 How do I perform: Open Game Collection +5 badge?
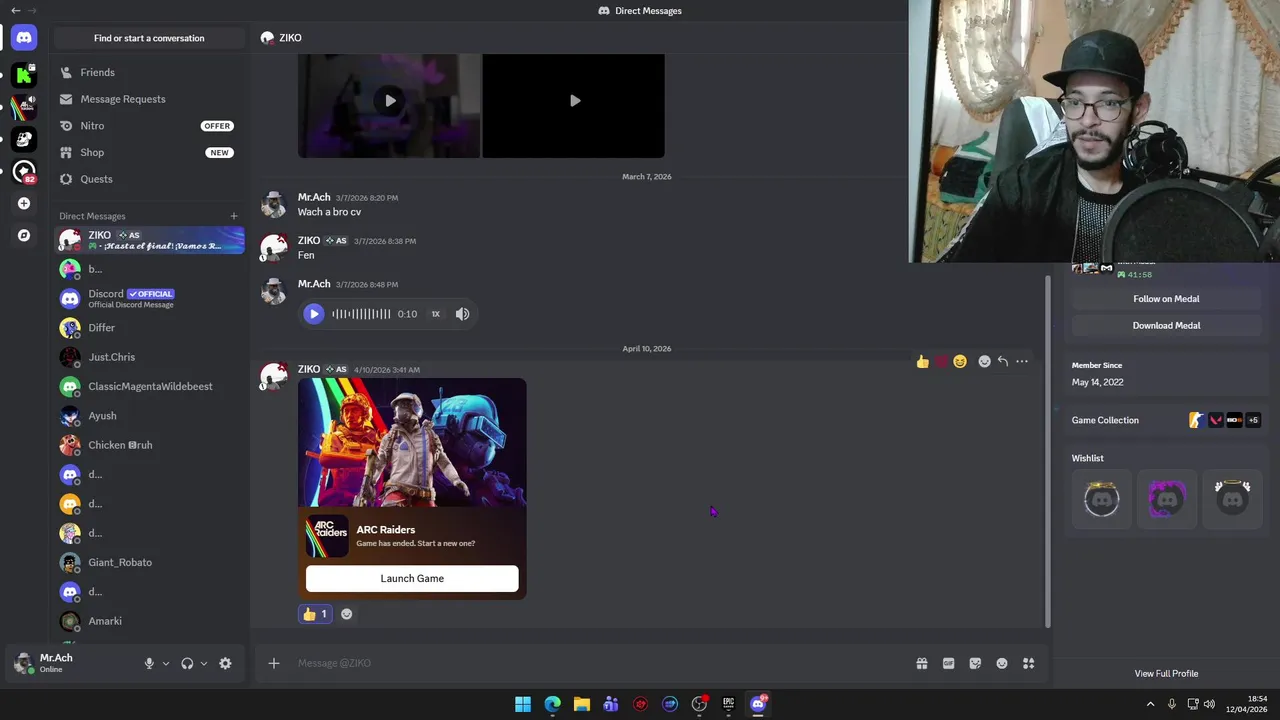tap(1253, 420)
